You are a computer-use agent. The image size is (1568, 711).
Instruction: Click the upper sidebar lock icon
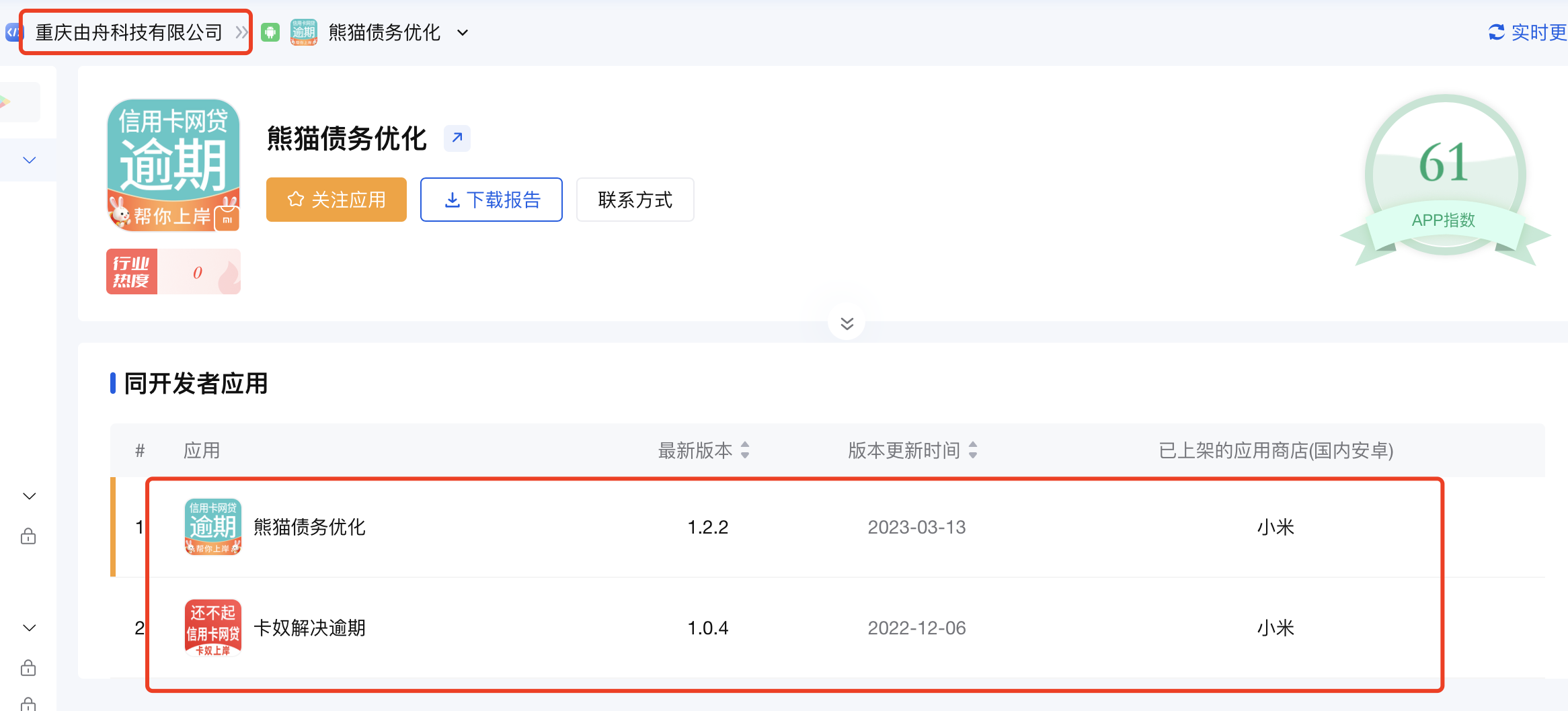tap(28, 536)
